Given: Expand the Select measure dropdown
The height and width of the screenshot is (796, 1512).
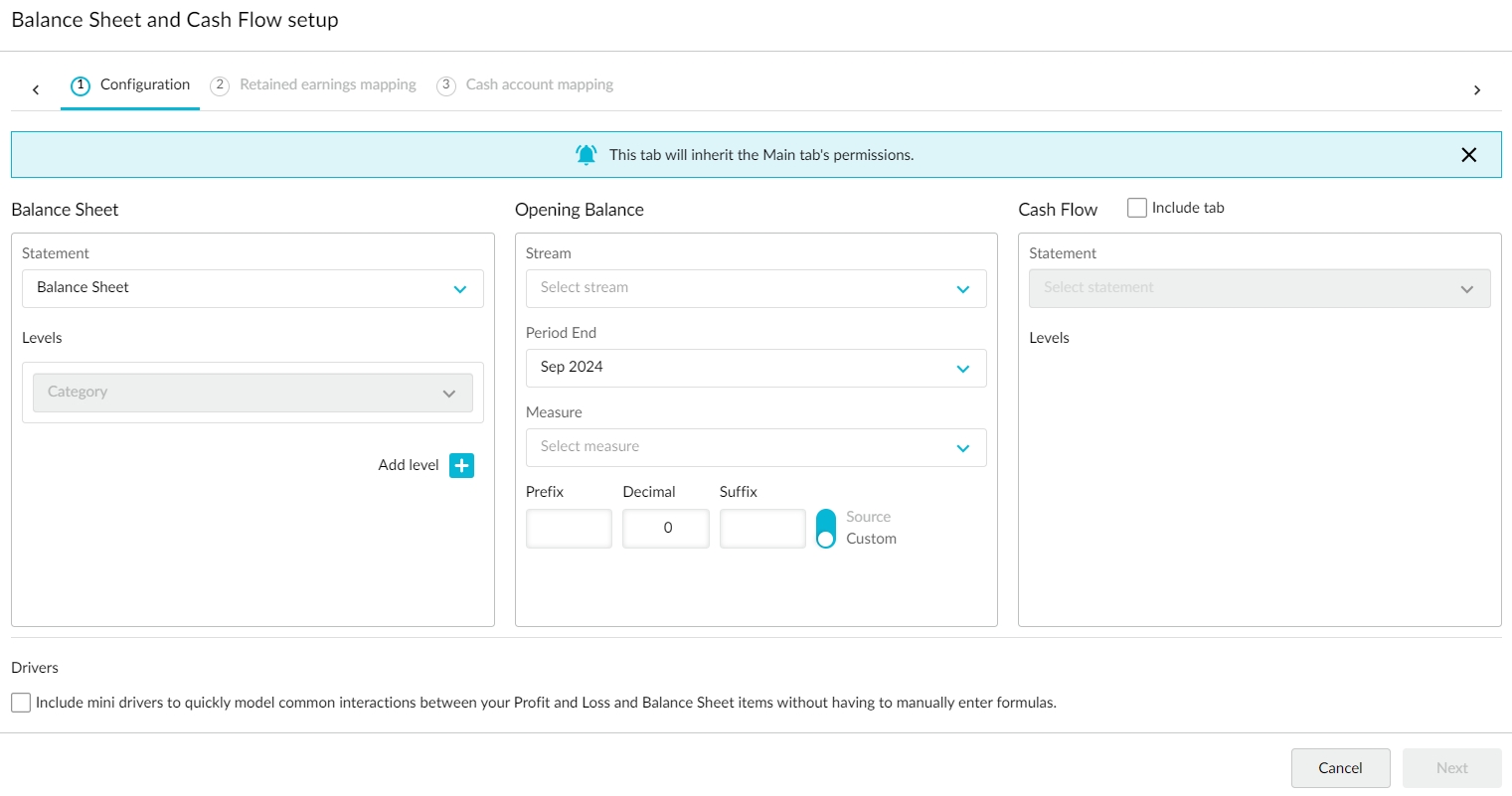Looking at the screenshot, I should (x=756, y=447).
